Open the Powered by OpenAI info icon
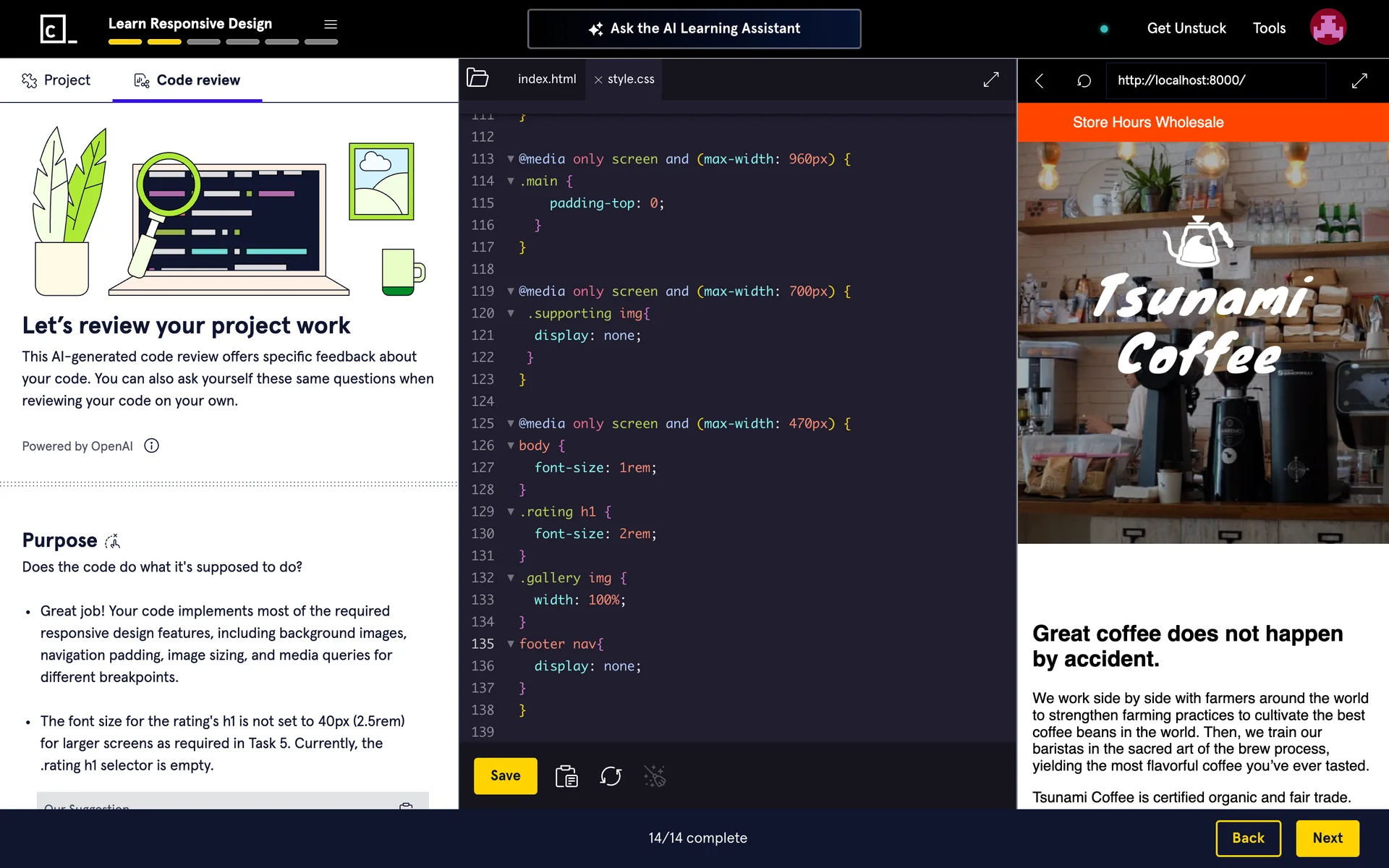Image resolution: width=1389 pixels, height=868 pixels. pyautogui.click(x=151, y=446)
